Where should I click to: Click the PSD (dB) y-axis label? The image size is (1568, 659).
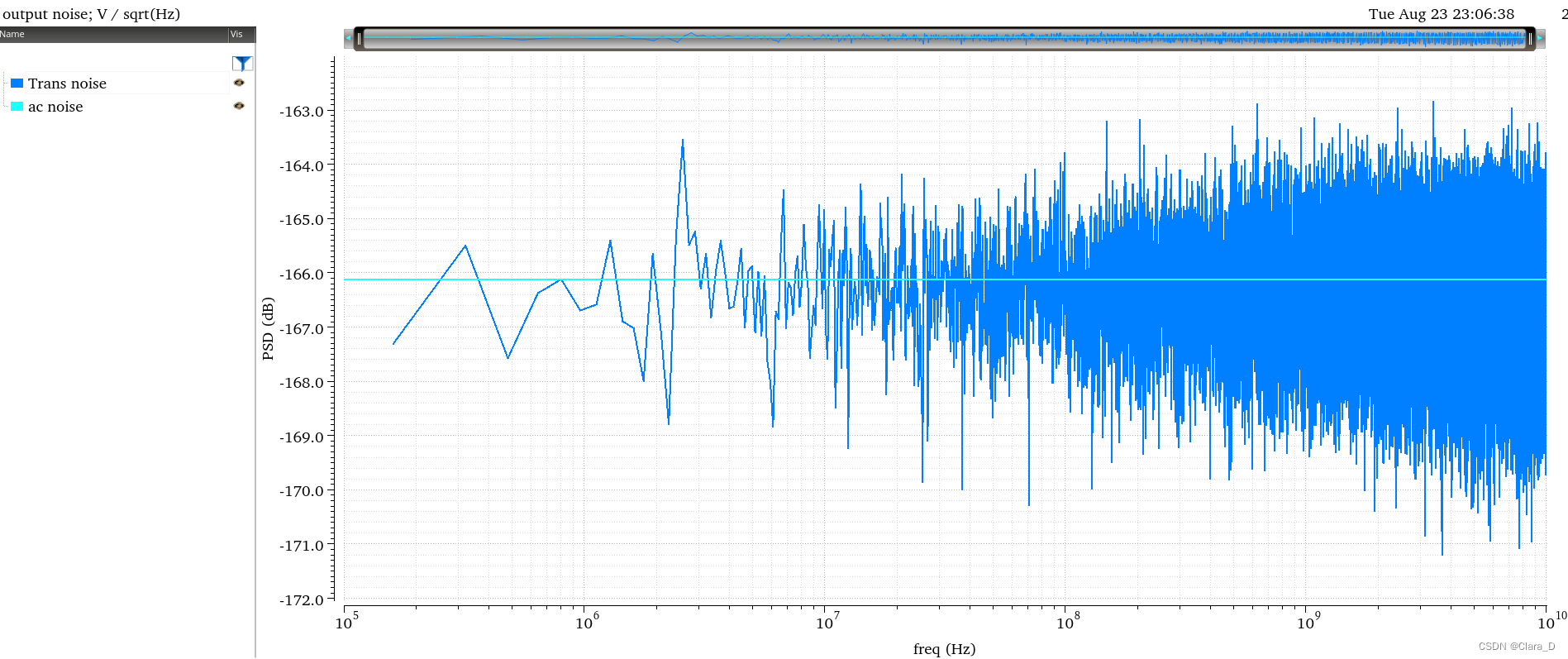click(268, 329)
